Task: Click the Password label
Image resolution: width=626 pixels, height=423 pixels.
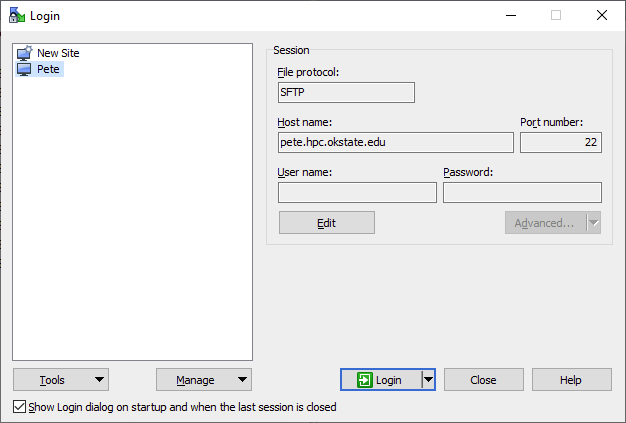Action: click(468, 172)
